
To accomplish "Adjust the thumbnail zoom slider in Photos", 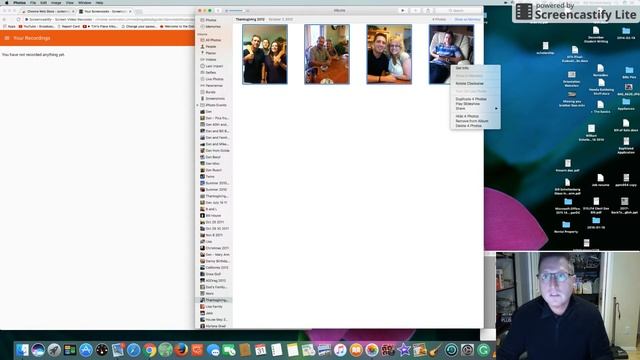I will (236, 11).
